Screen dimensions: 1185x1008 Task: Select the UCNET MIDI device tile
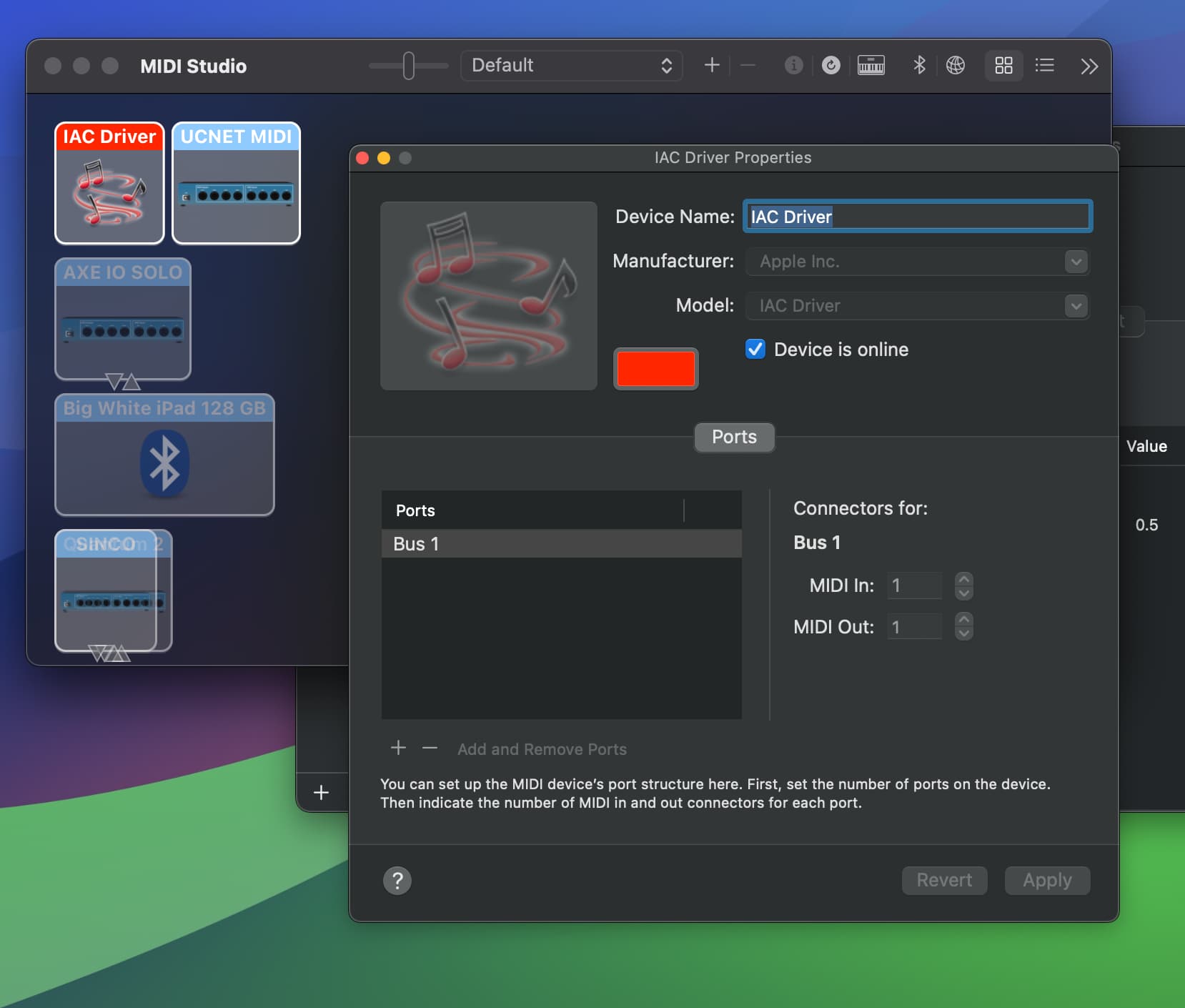pos(236,184)
